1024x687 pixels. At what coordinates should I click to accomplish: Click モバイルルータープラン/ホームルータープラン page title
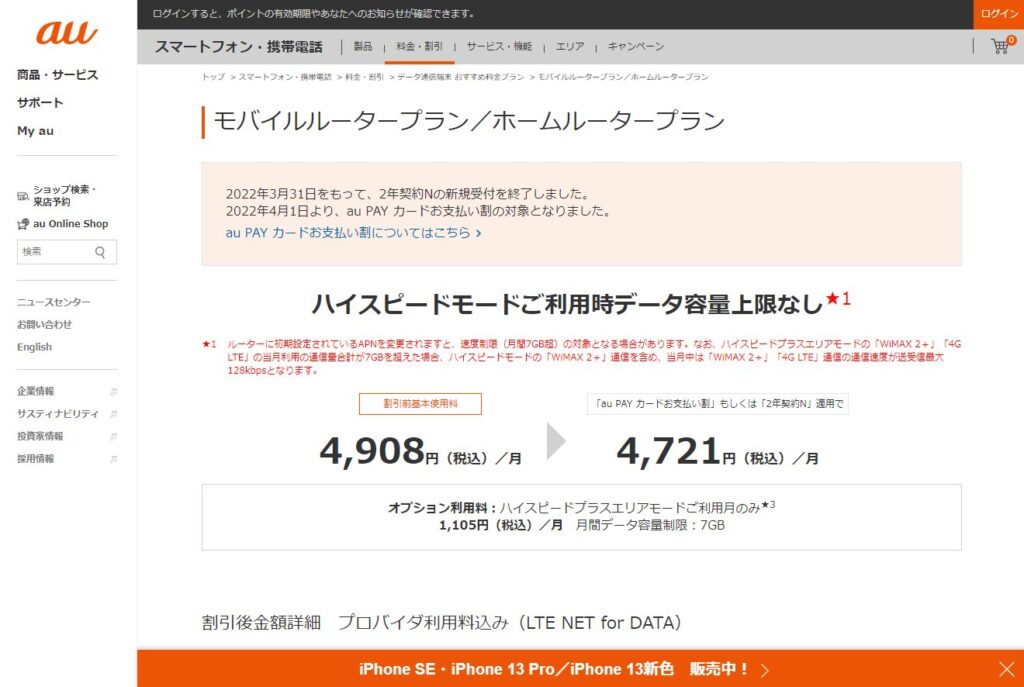(469, 121)
